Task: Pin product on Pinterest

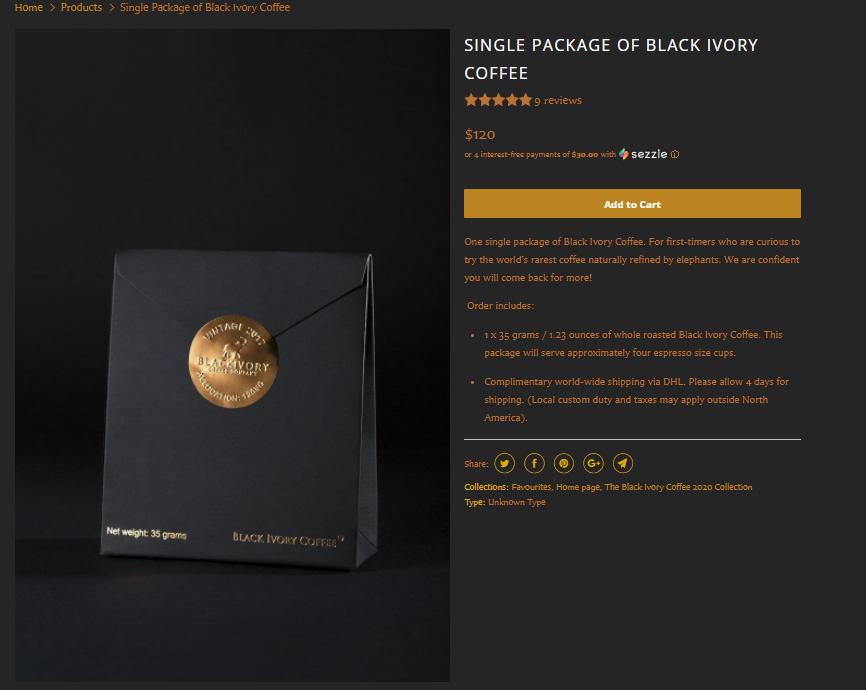Action: (564, 463)
